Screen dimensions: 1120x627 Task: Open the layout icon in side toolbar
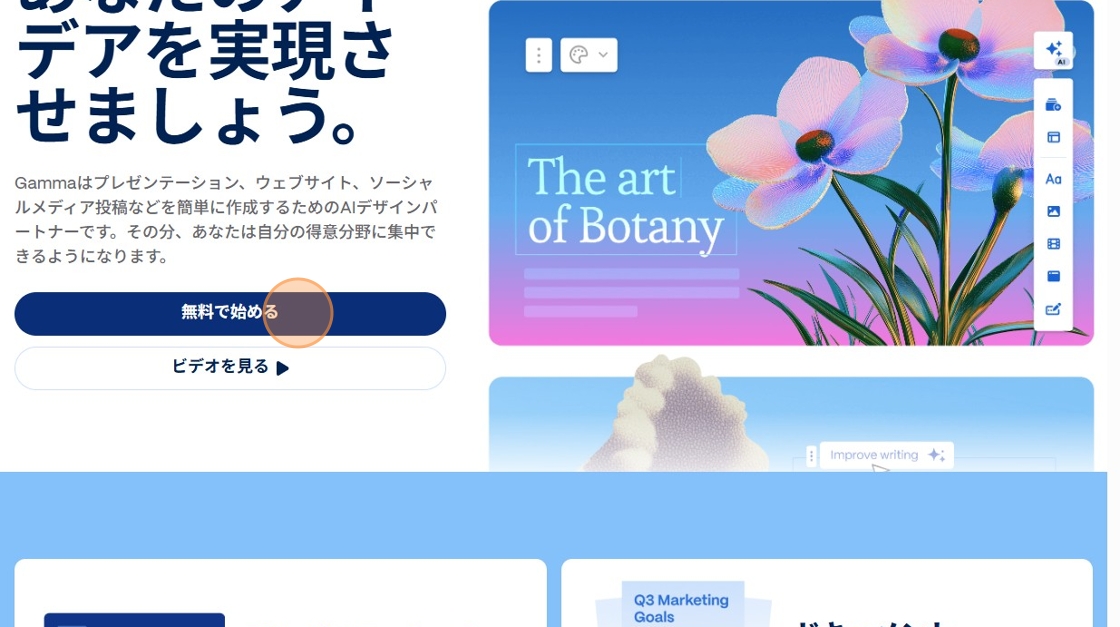click(x=1054, y=137)
